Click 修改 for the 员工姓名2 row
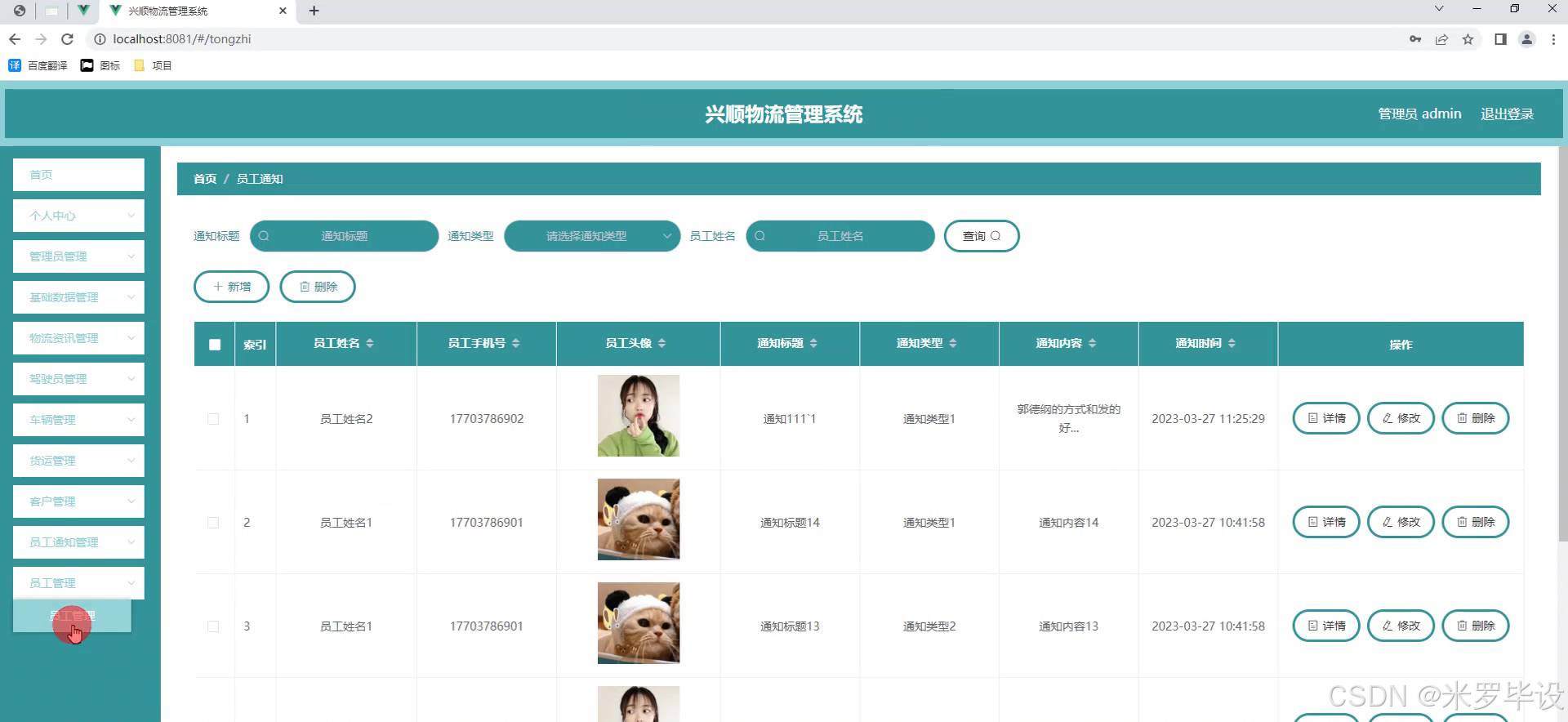Image resolution: width=1568 pixels, height=722 pixels. coord(1401,418)
